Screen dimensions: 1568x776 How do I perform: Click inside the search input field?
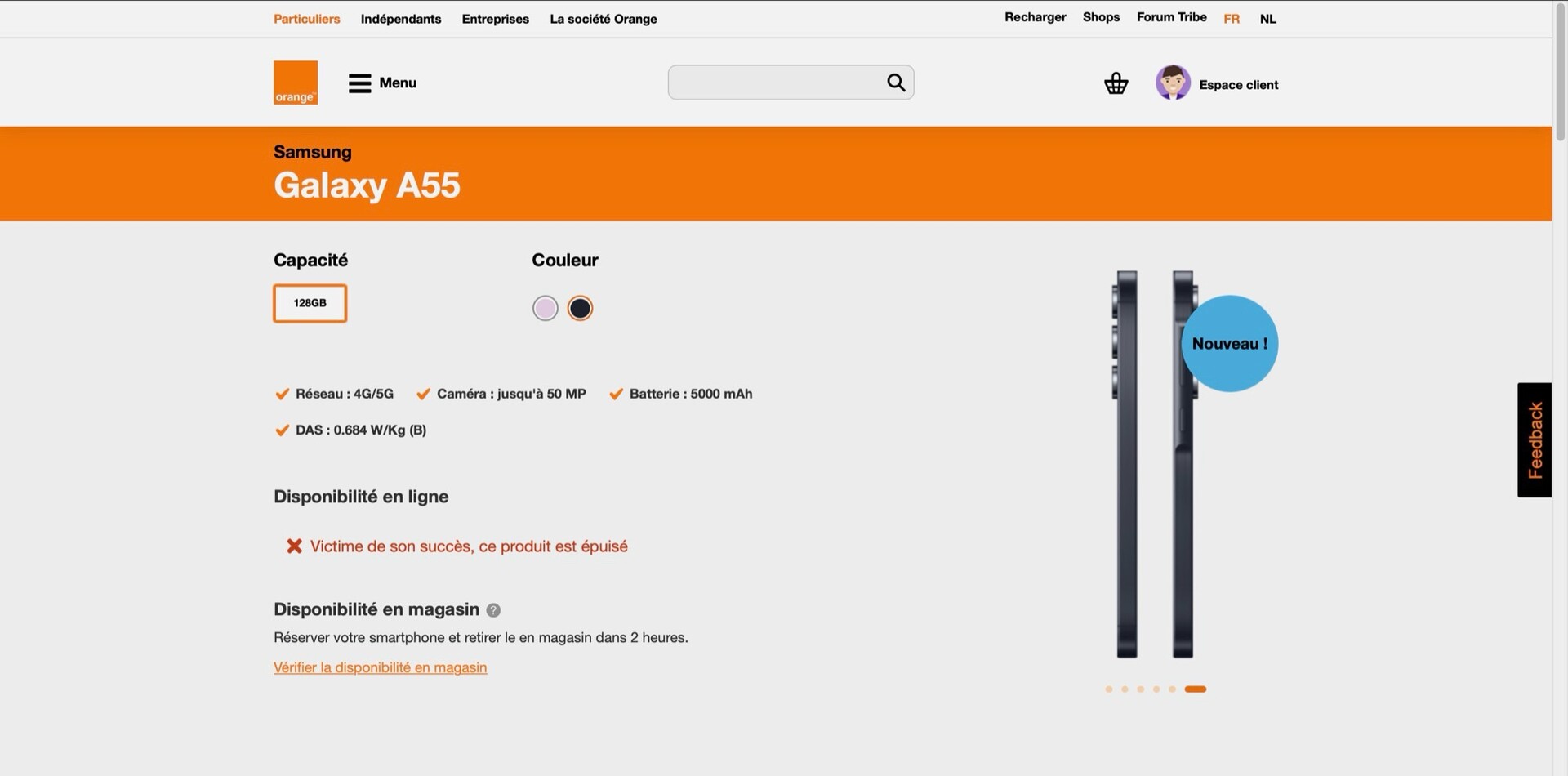tap(776, 83)
